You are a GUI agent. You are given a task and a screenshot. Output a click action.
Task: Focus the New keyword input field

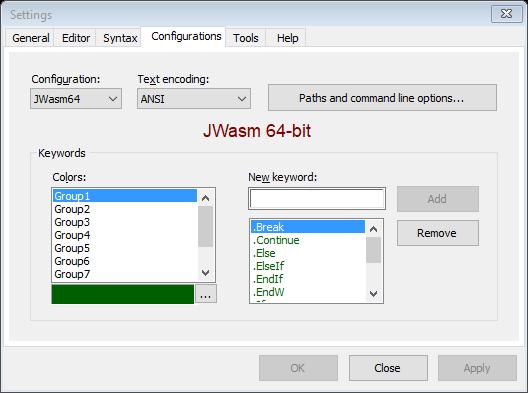[x=317, y=199]
